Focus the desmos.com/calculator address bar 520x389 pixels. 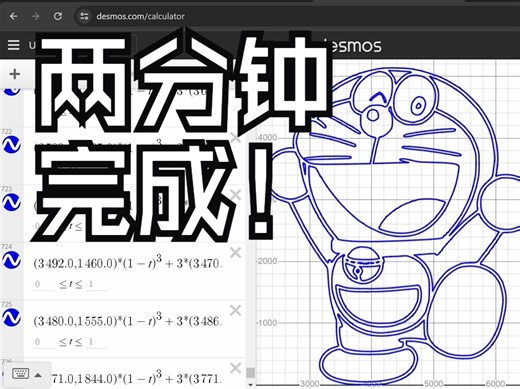coord(140,16)
